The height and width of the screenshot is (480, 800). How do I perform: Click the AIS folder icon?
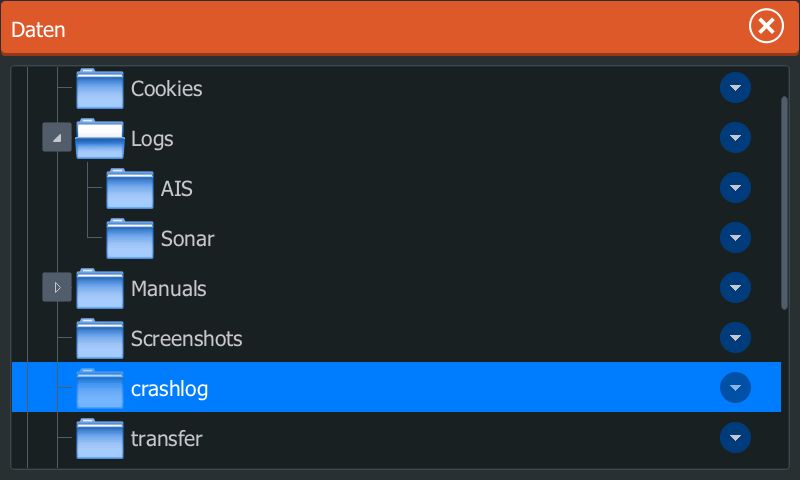[129, 189]
